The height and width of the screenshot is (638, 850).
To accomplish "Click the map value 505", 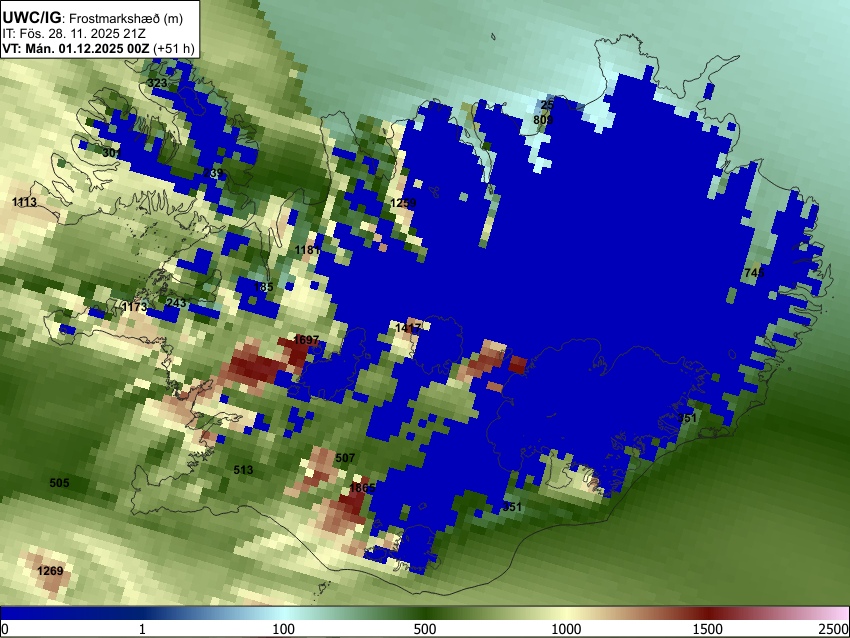I will (60, 483).
